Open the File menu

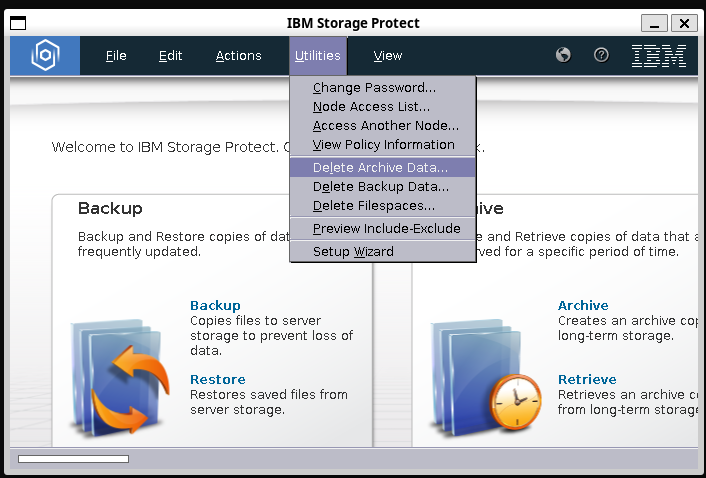(x=116, y=56)
